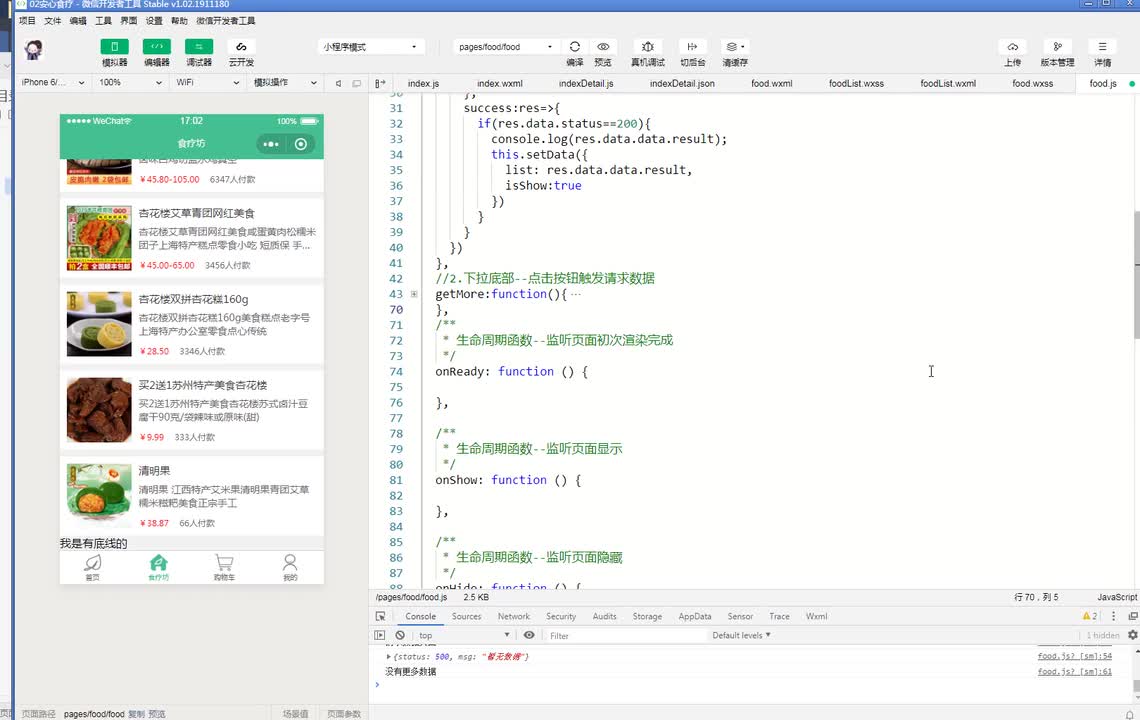Open the food.js? [sm]:54 source link
The width and height of the screenshot is (1140, 720).
tap(1074, 657)
